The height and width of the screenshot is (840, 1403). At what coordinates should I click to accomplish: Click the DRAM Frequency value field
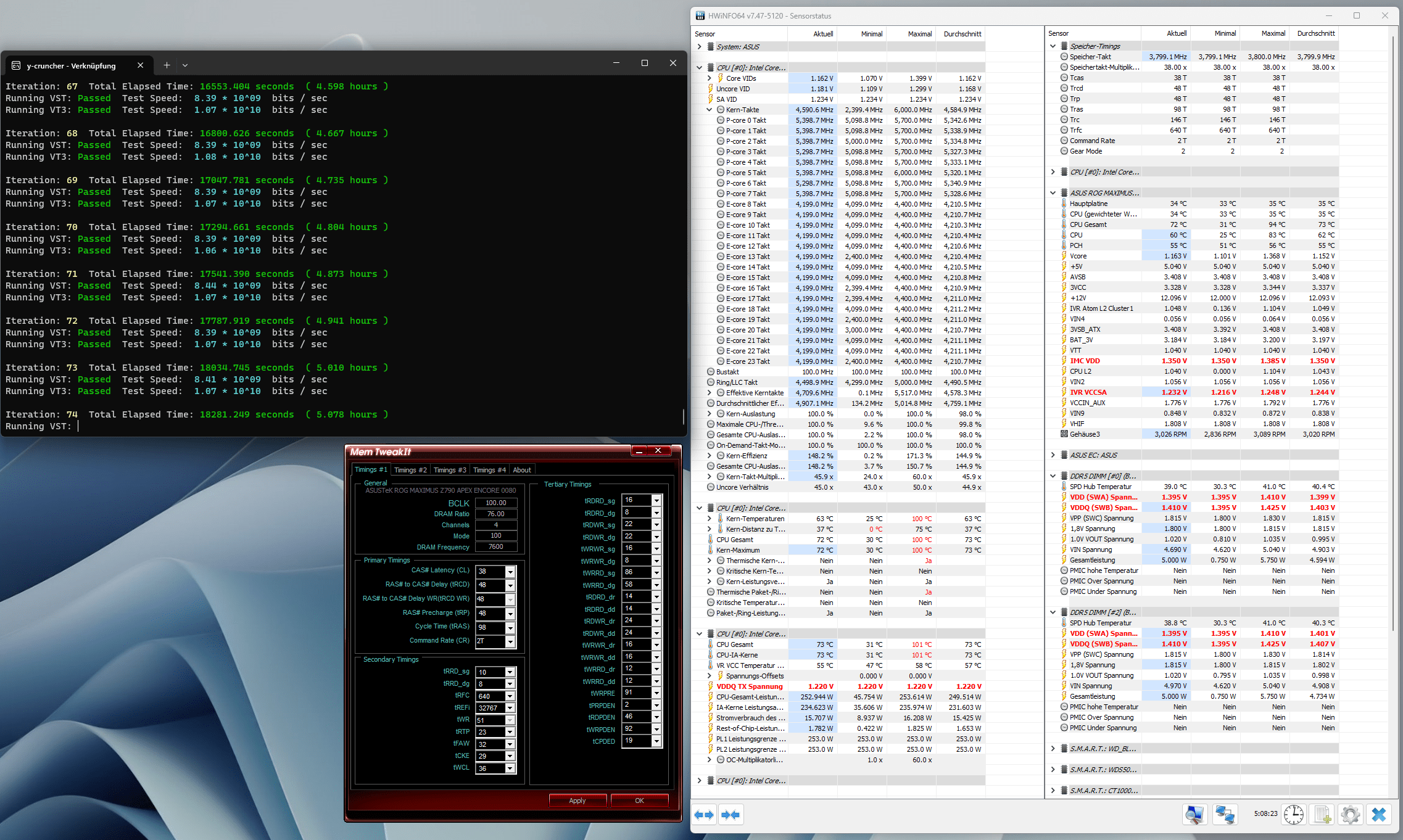(x=496, y=546)
